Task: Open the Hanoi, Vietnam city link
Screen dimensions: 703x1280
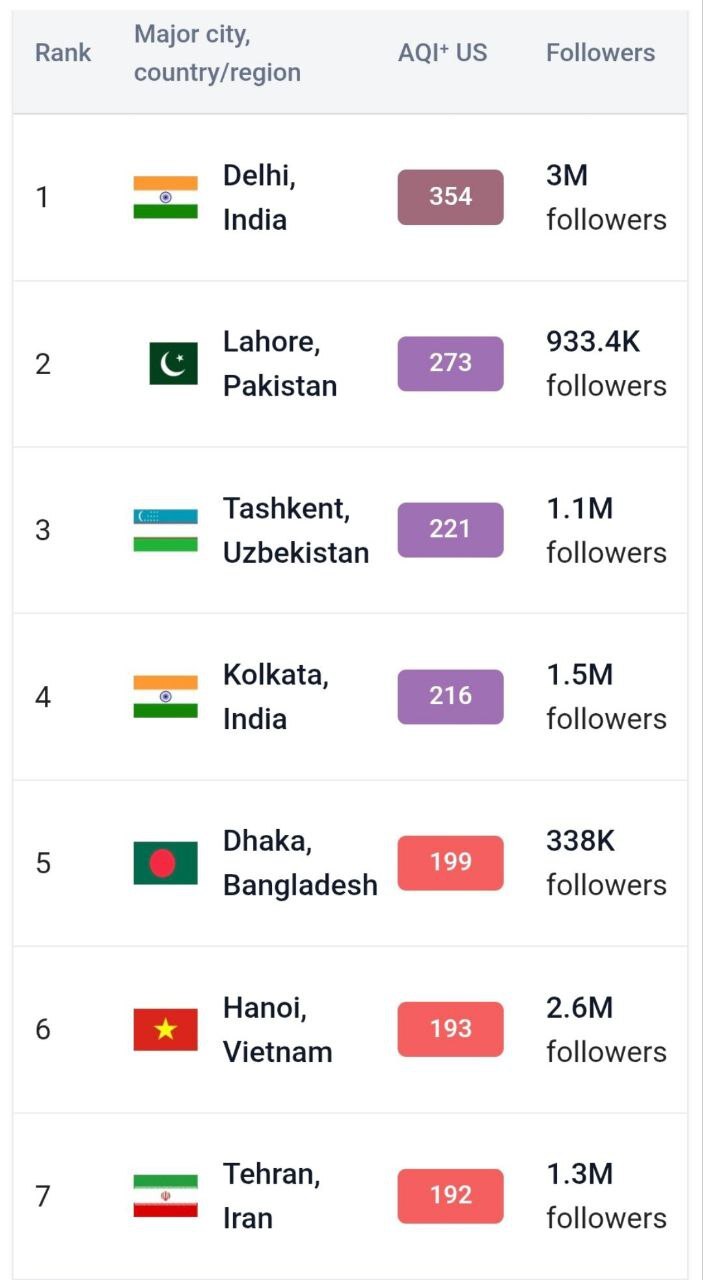Action: (277, 1030)
